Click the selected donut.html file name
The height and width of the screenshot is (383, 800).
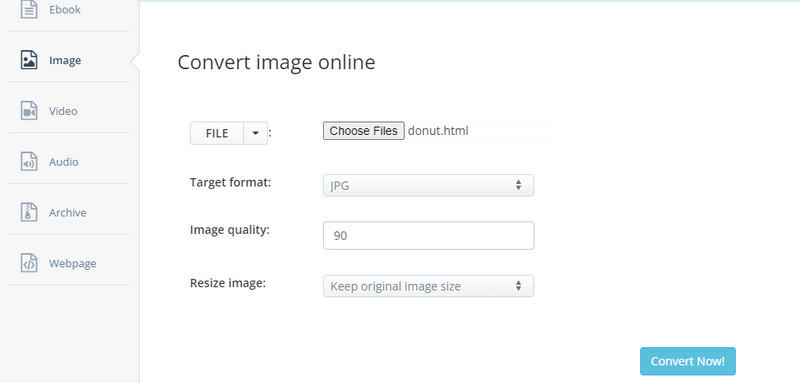click(x=438, y=131)
